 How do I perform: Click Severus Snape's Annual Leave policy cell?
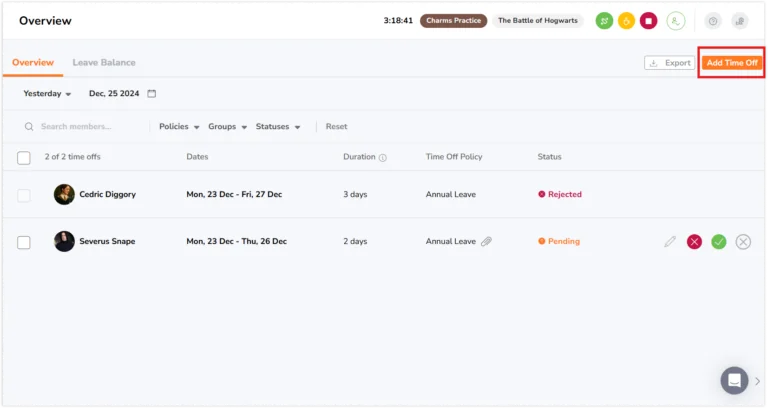(451, 241)
